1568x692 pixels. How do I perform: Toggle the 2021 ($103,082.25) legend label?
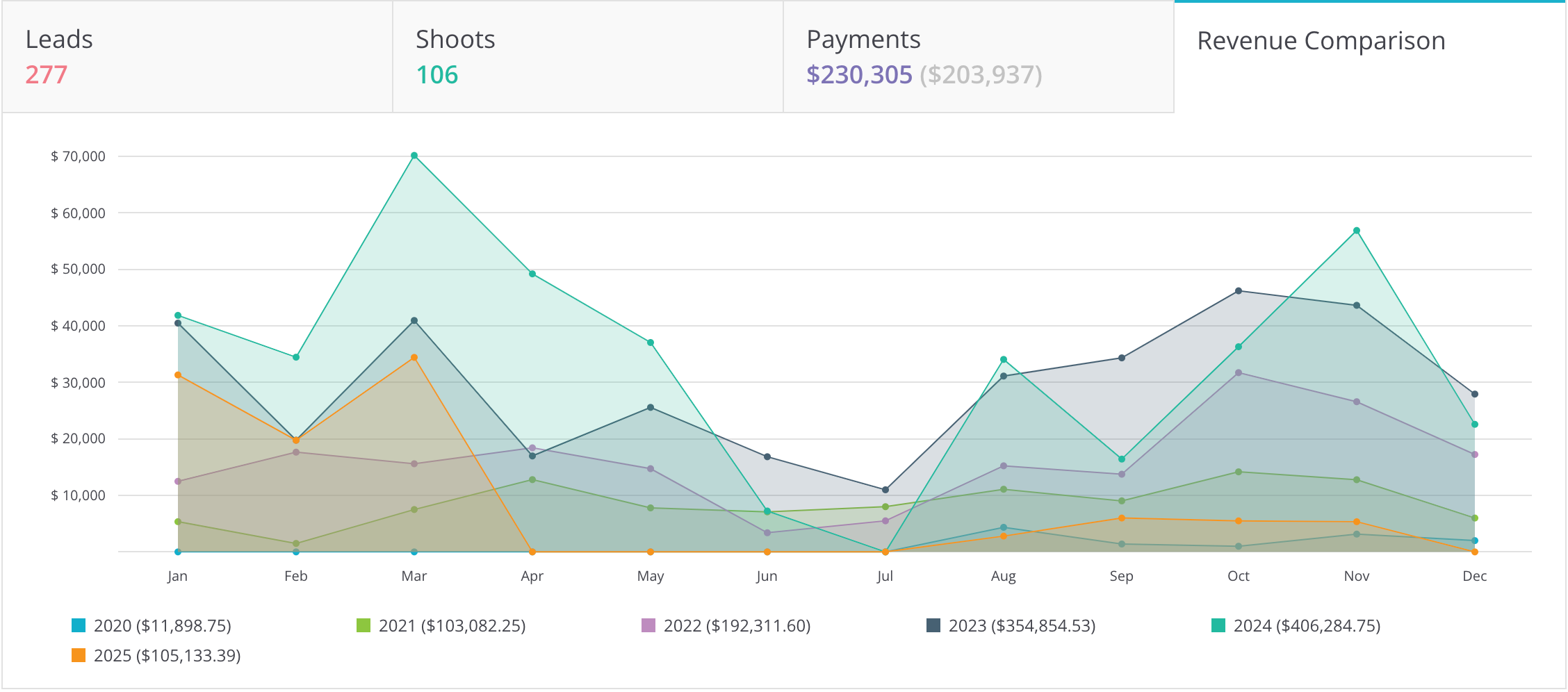coord(452,626)
